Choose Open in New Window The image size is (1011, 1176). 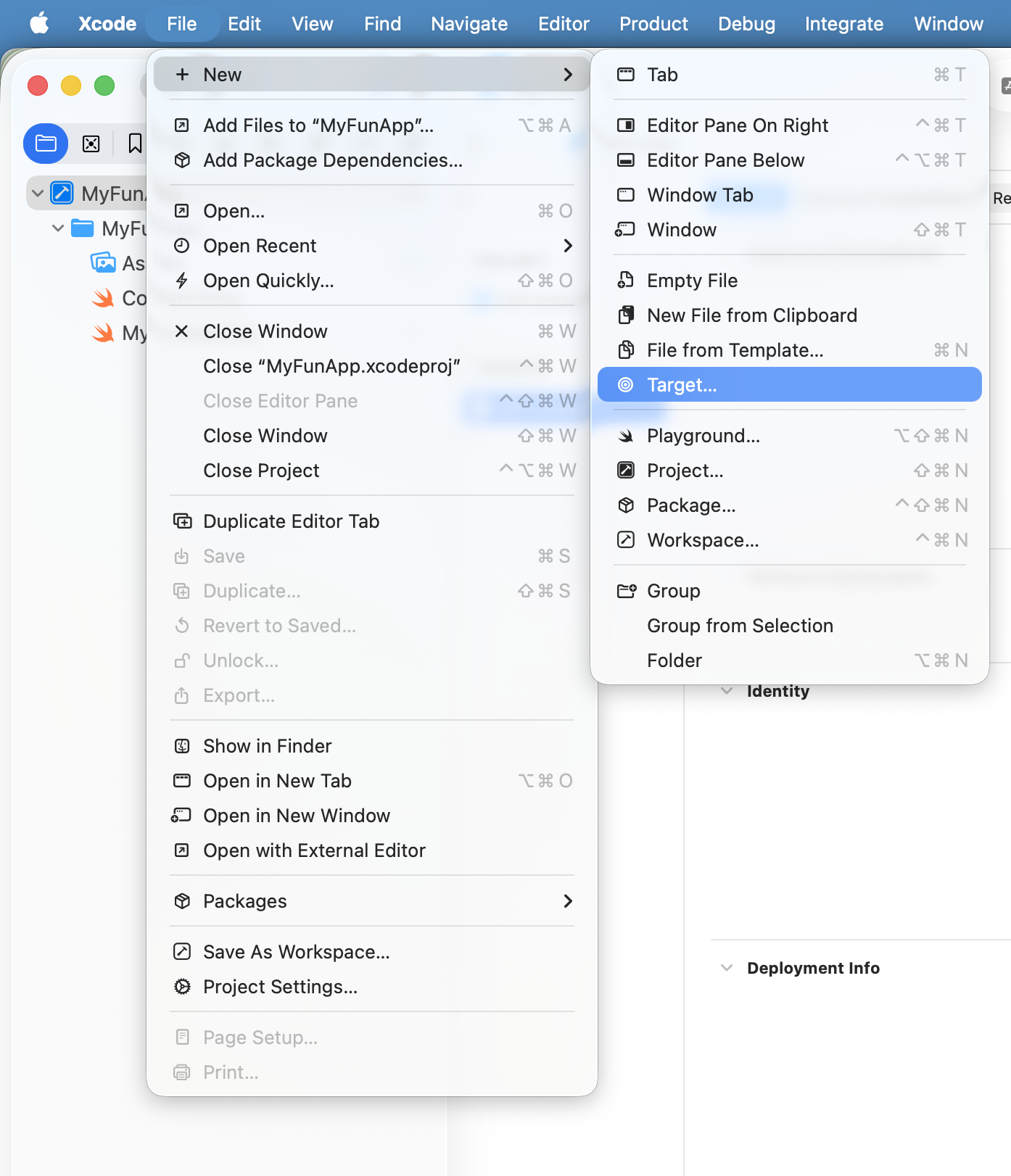pos(372,816)
